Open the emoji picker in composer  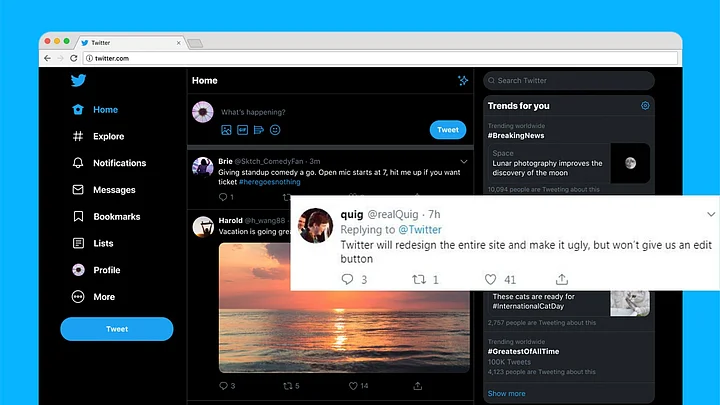click(x=275, y=130)
